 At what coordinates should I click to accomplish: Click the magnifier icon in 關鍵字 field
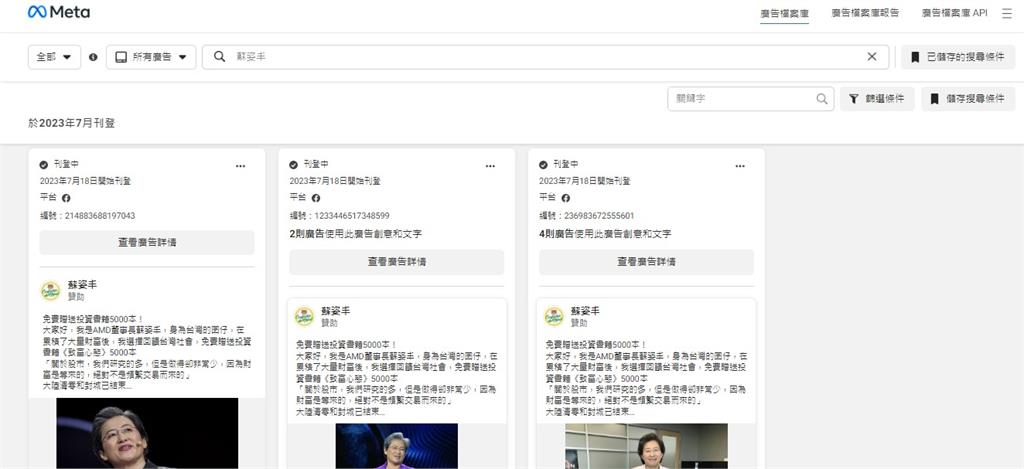point(822,99)
